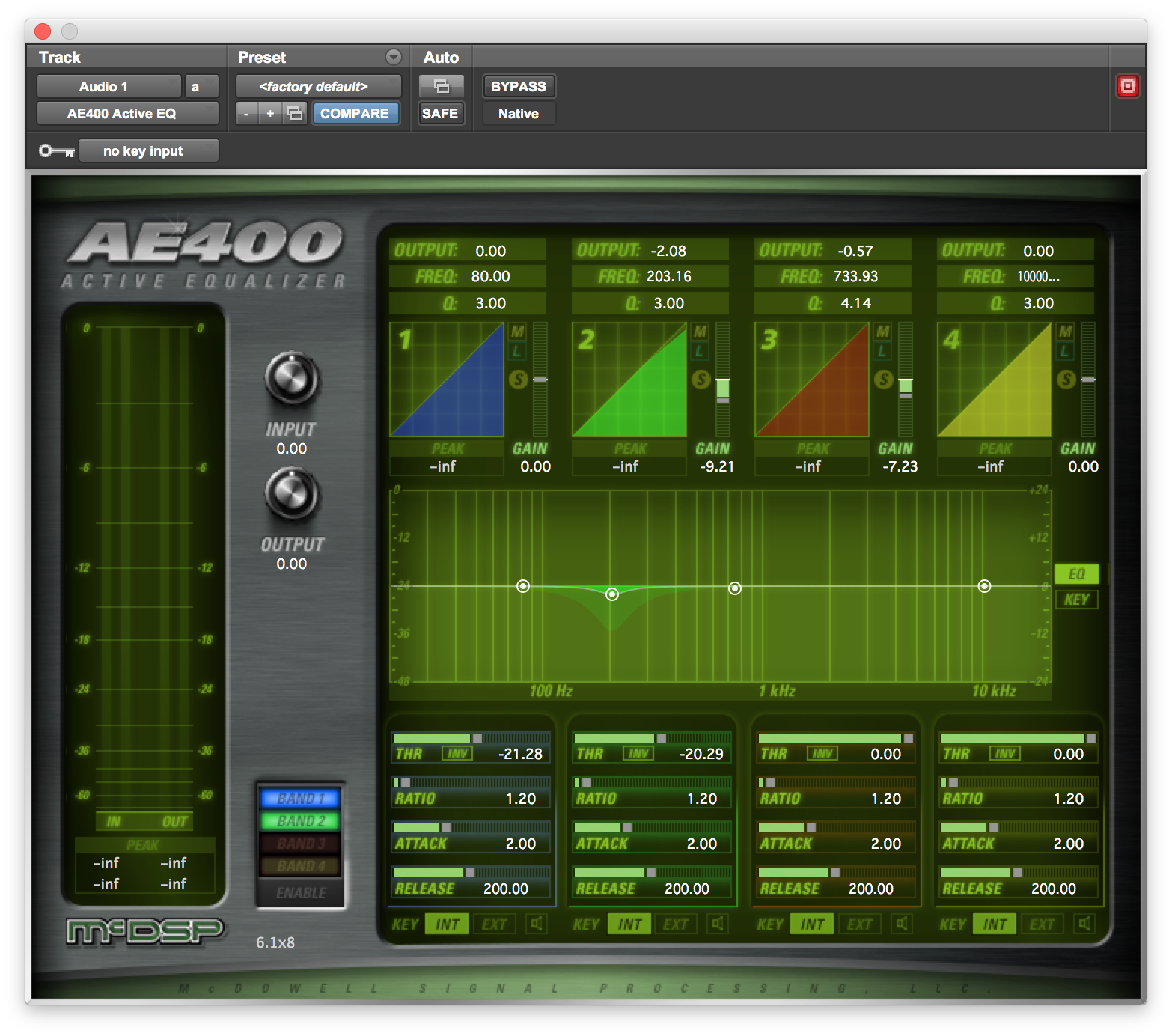Open the Audio 1 track selector
The height and width of the screenshot is (1036, 1172).
[109, 86]
